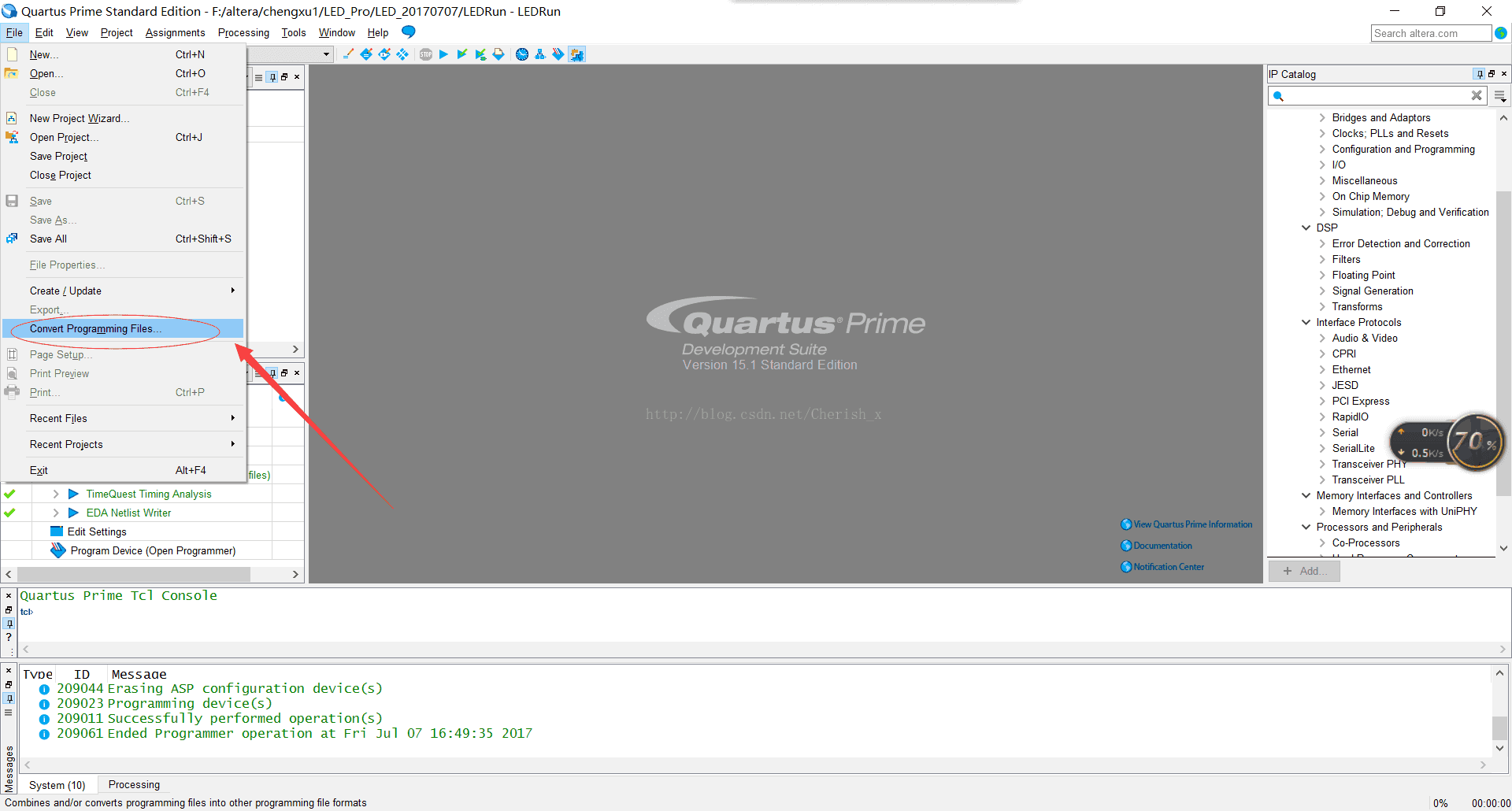This screenshot has width=1512, height=811.
Task: Start Analysis & Synthesis from toolbar
Action: tap(480, 54)
